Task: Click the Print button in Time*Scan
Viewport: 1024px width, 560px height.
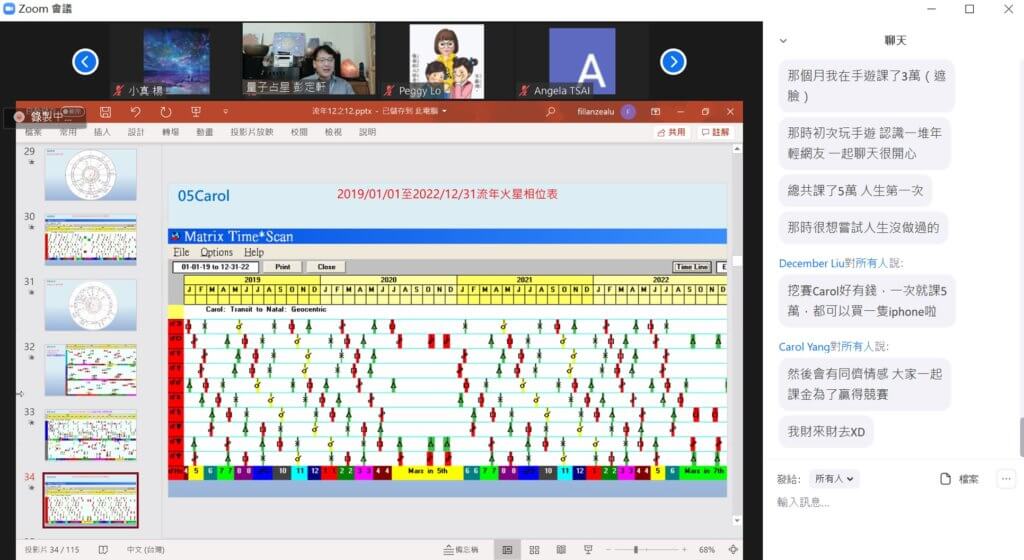Action: (283, 267)
